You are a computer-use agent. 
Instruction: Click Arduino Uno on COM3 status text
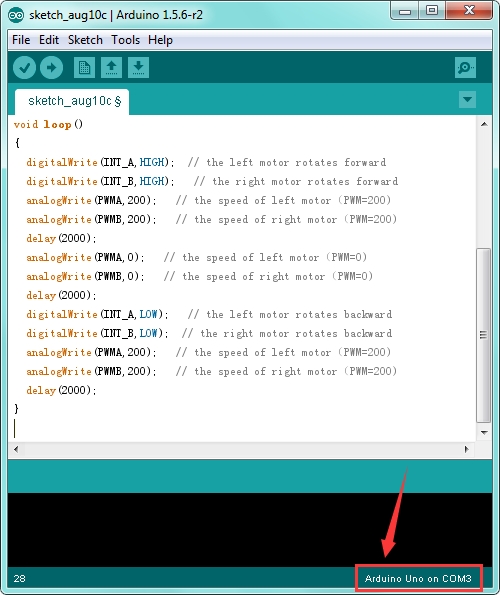(x=418, y=579)
